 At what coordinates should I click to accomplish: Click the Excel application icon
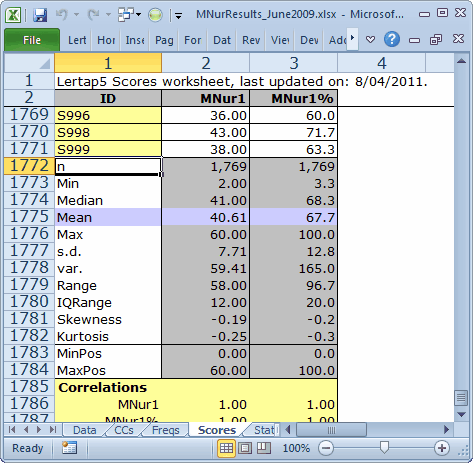pos(13,15)
